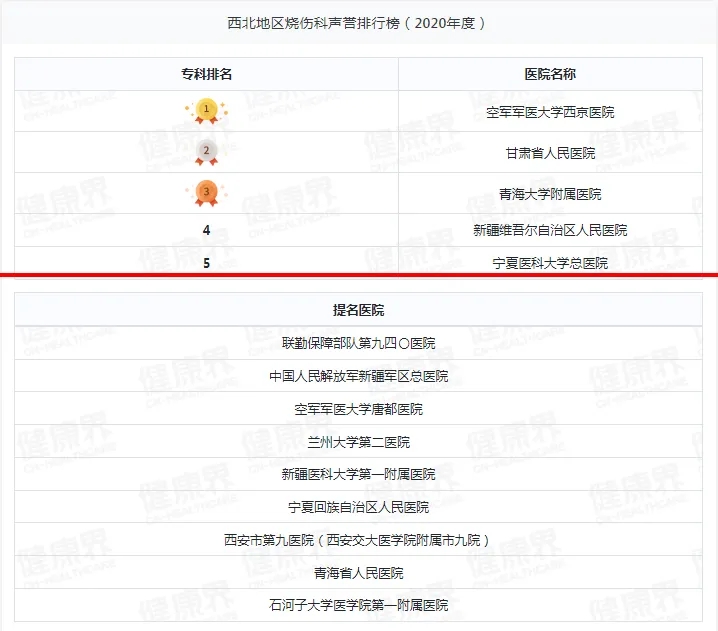Click rank number 4
This screenshot has height=631, width=718.
(207, 230)
